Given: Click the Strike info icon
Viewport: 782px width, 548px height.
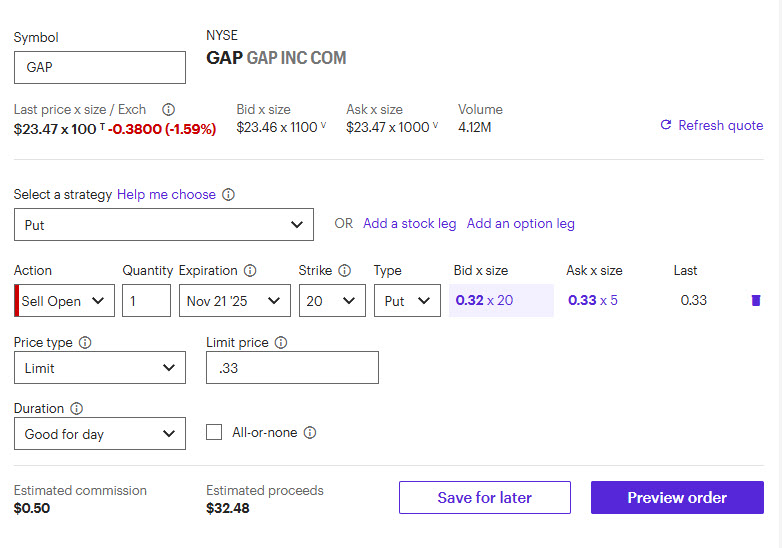Looking at the screenshot, I should tap(345, 271).
